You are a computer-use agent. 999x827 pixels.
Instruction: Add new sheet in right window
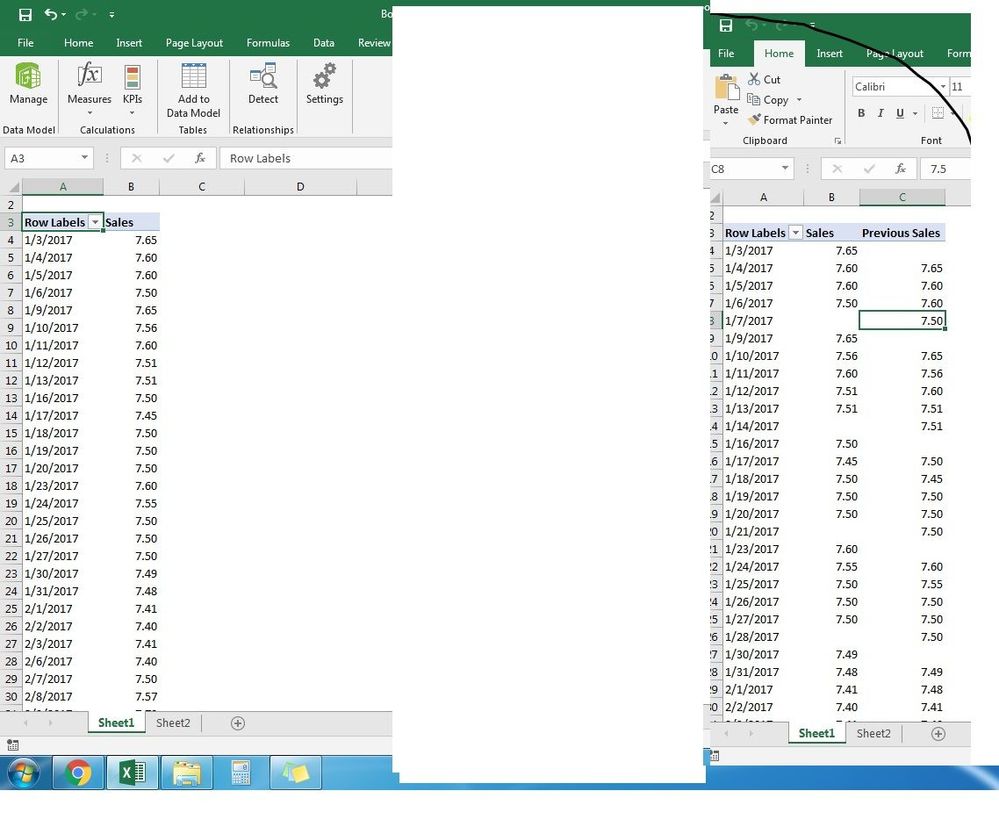(x=938, y=733)
